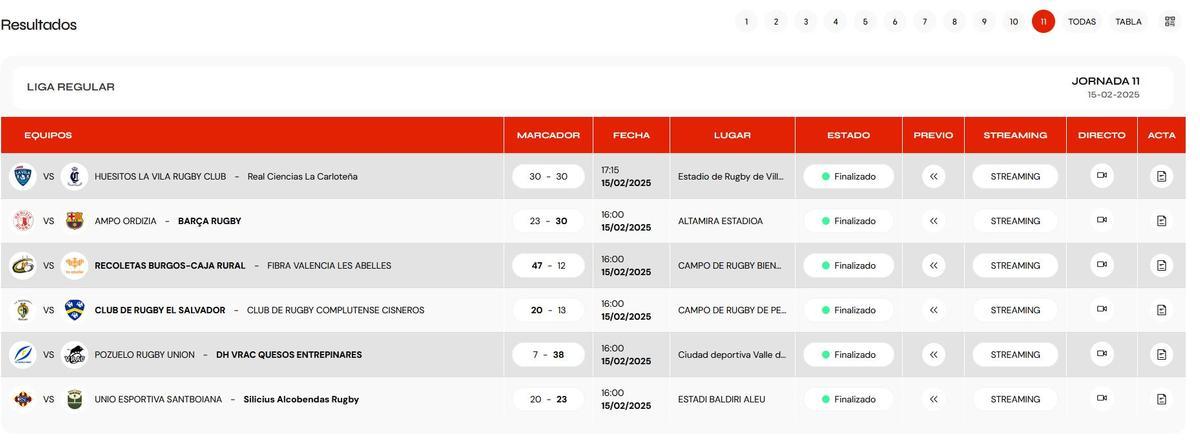The image size is (1200, 445).
Task: Open previo for Recoletas Burgos match
Action: coord(934,265)
